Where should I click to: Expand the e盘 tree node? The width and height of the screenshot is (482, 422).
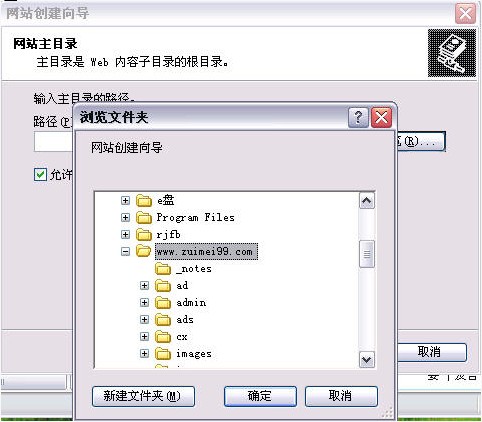[x=125, y=201]
